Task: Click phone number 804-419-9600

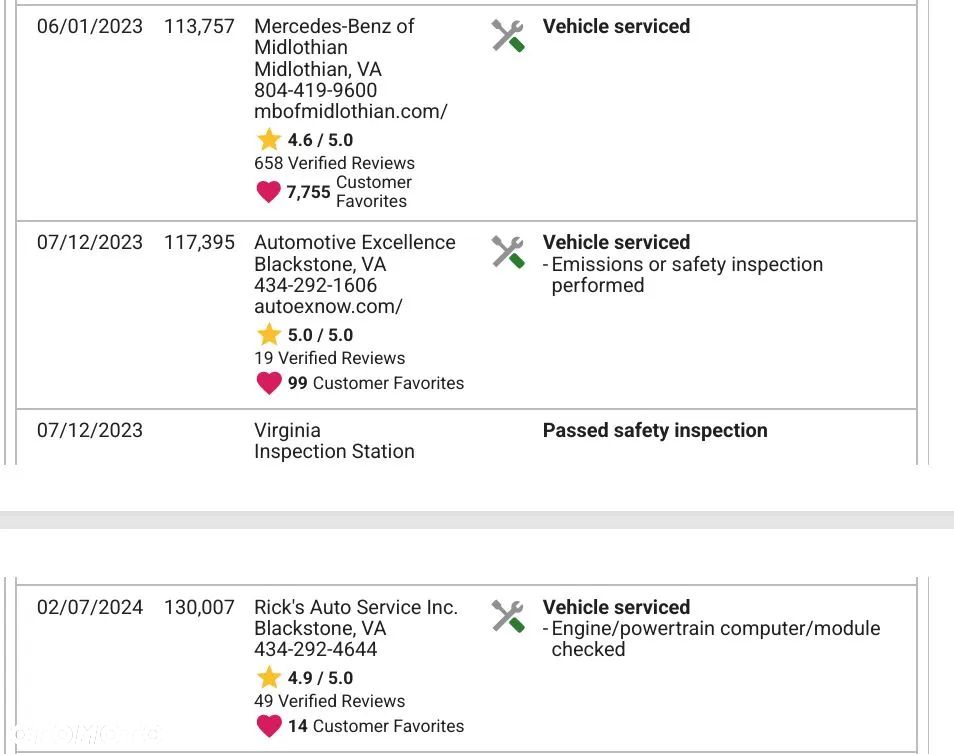Action: 315,91
